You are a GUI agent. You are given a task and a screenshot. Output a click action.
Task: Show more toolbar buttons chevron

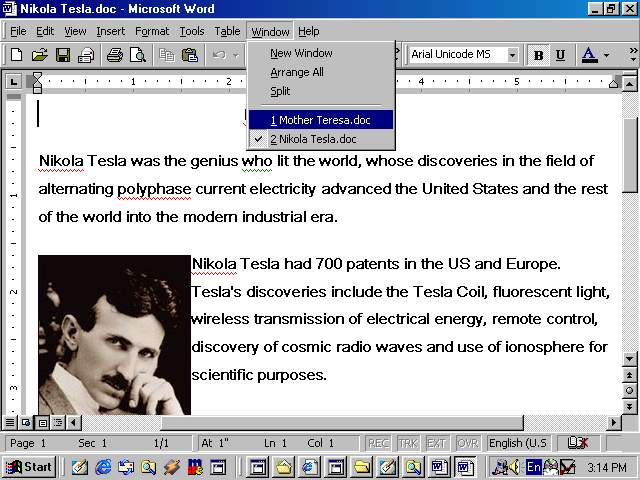click(633, 54)
